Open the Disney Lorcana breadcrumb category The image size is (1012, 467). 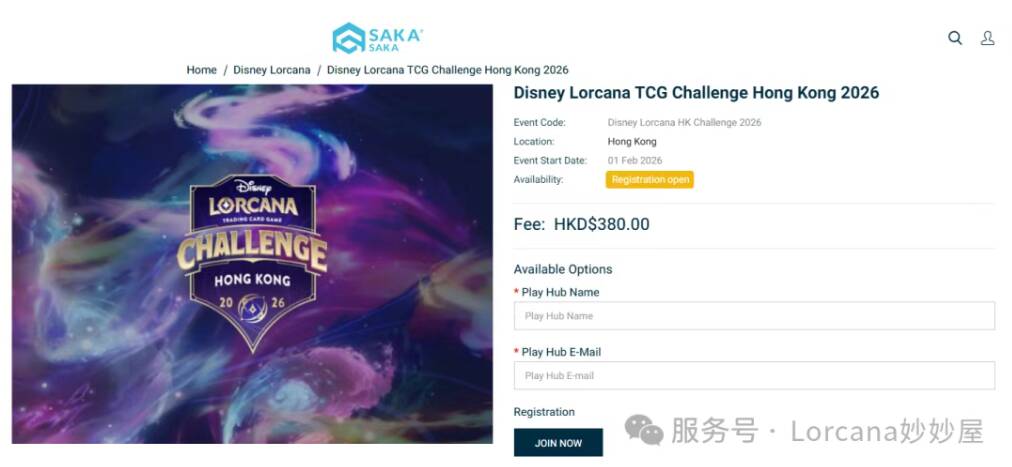[272, 70]
